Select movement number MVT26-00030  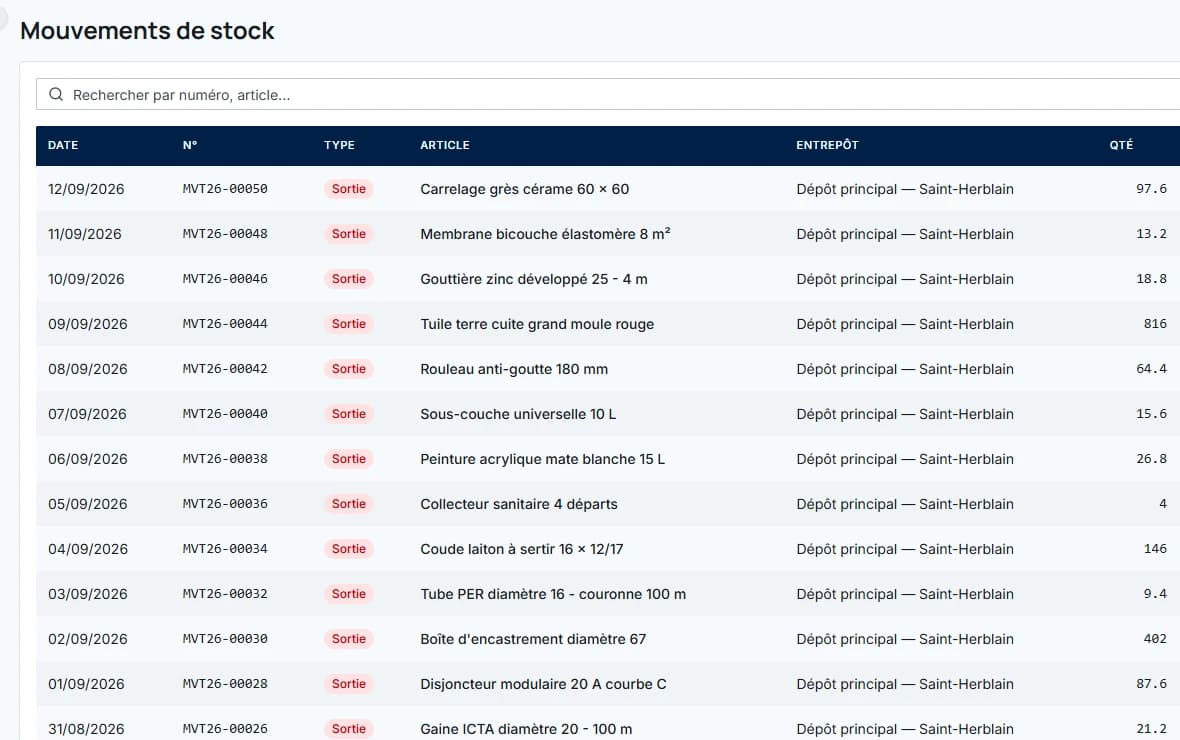[x=225, y=639]
